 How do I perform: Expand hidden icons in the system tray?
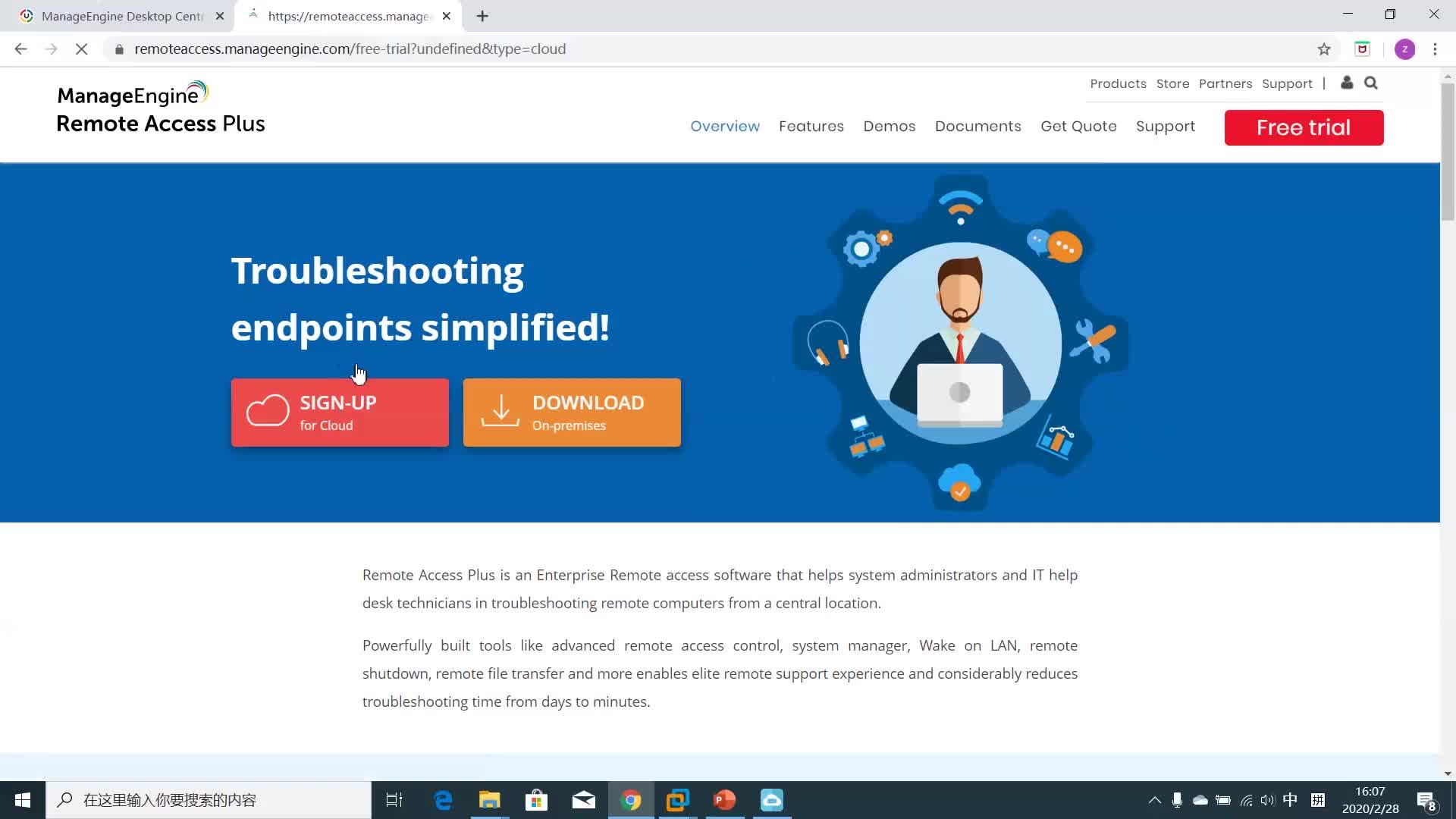tap(1153, 799)
